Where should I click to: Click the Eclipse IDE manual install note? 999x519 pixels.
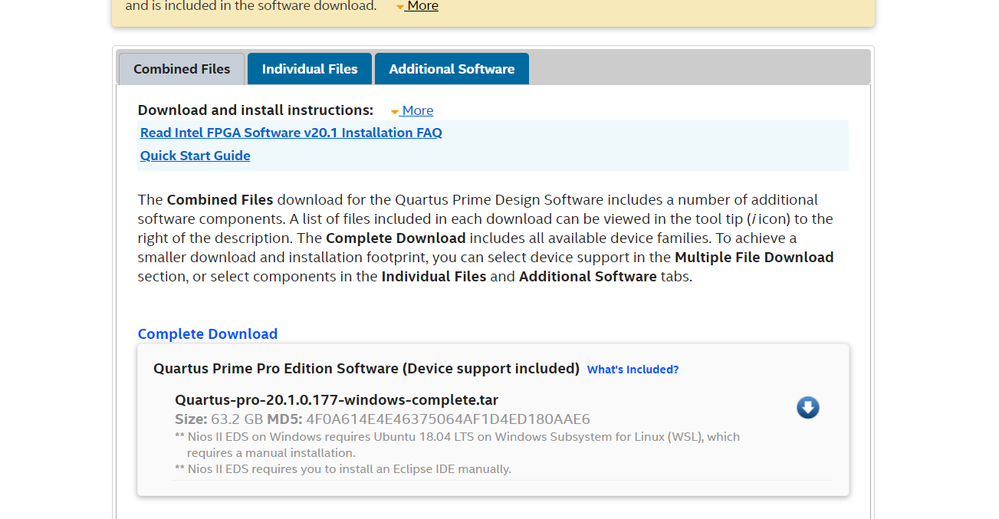(343, 469)
